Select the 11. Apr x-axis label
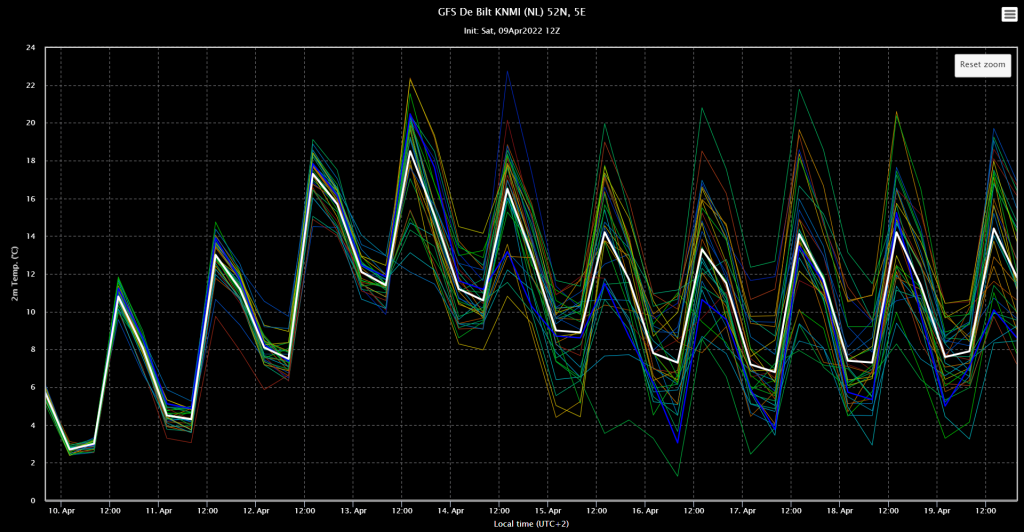The image size is (1024, 532). pos(159,511)
